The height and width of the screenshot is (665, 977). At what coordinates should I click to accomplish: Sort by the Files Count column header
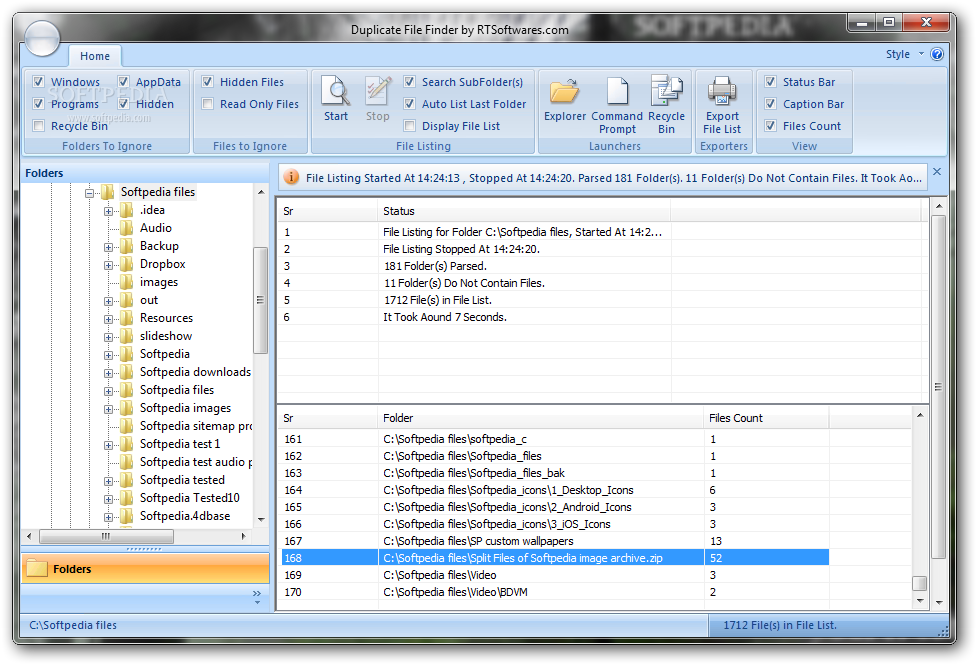[x=766, y=418]
